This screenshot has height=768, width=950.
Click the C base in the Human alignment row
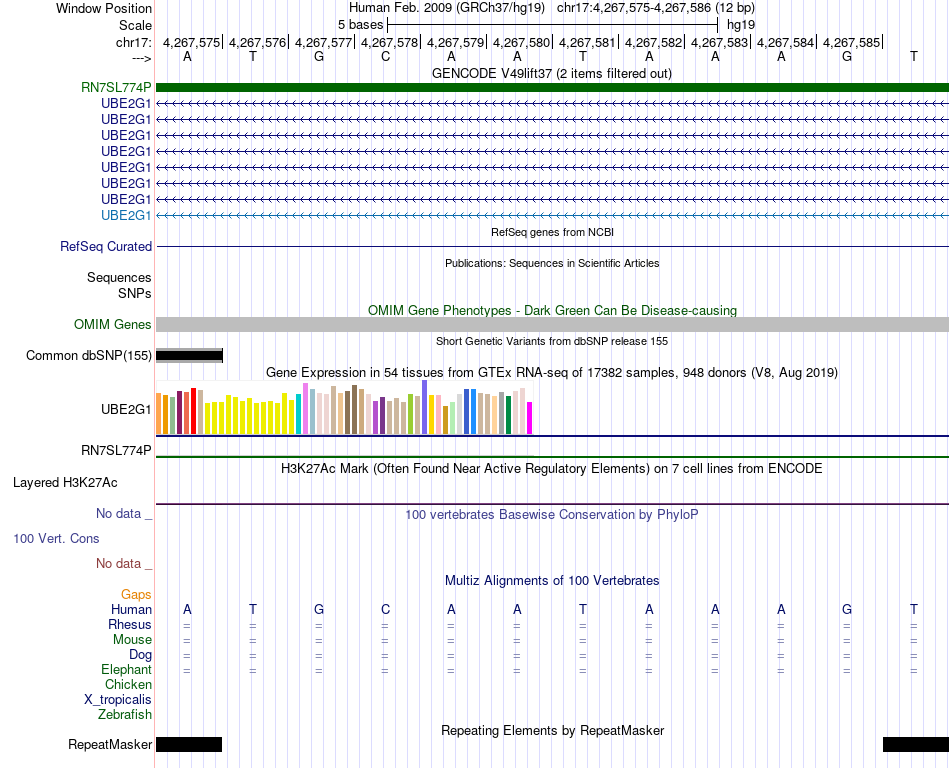[385, 609]
